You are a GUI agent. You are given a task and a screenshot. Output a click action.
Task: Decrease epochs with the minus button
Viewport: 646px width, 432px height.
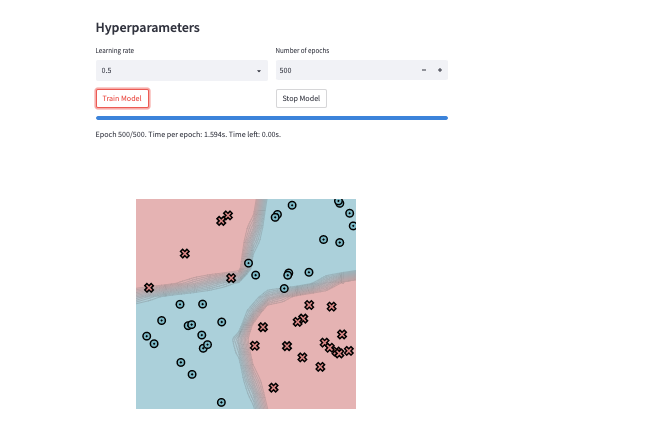tap(424, 71)
